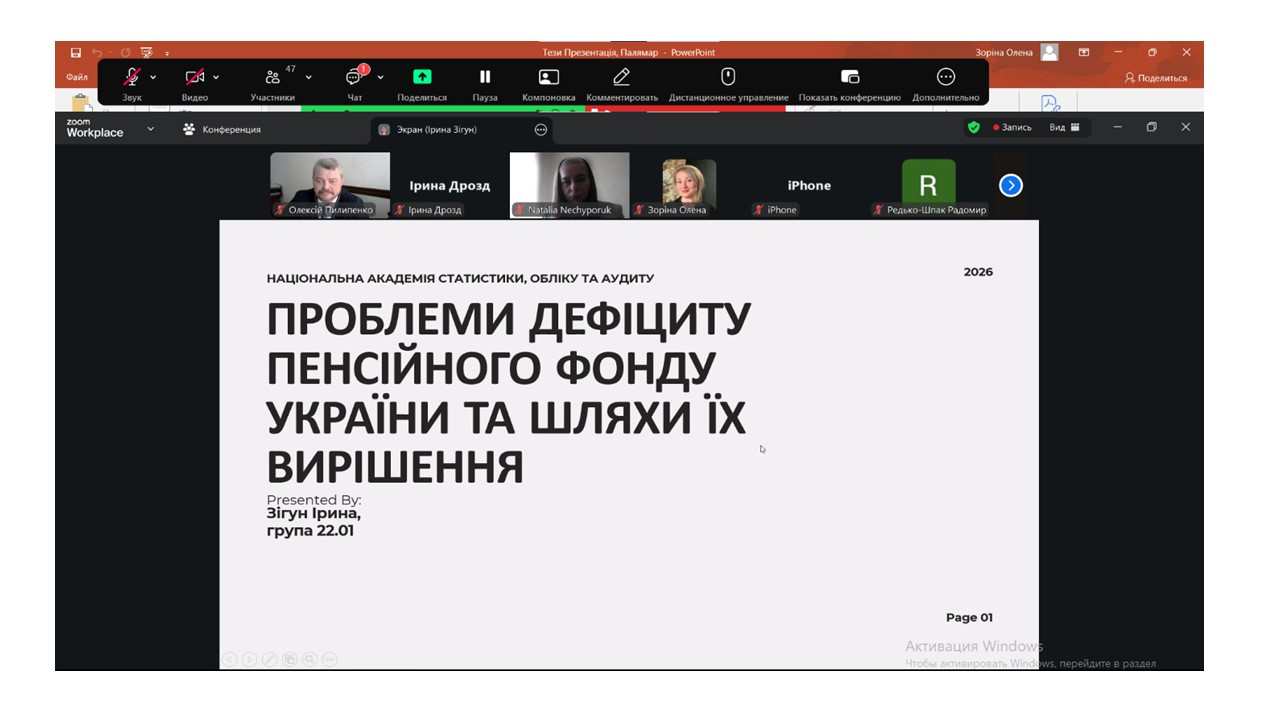Click the Показать конференцию icon
The height and width of the screenshot is (720, 1280).
(849, 77)
